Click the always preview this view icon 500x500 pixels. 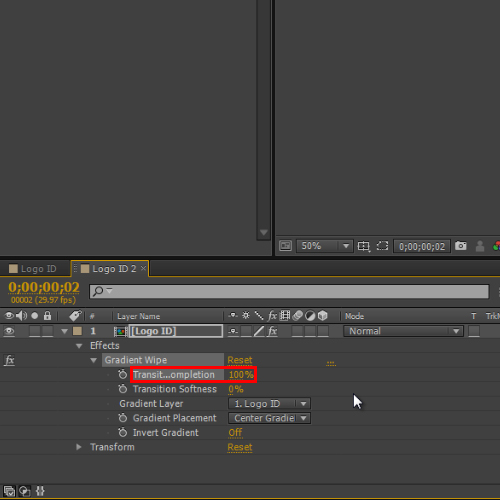click(285, 246)
